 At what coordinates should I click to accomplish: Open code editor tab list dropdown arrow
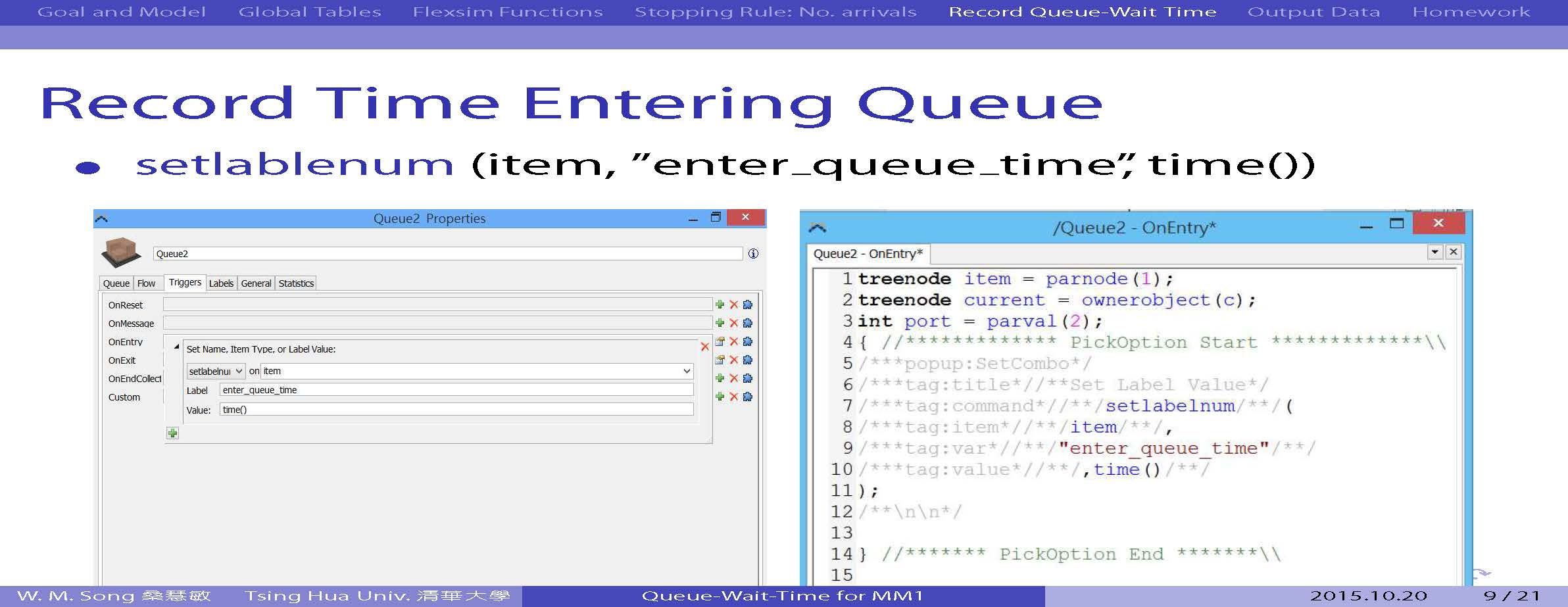(x=1434, y=252)
